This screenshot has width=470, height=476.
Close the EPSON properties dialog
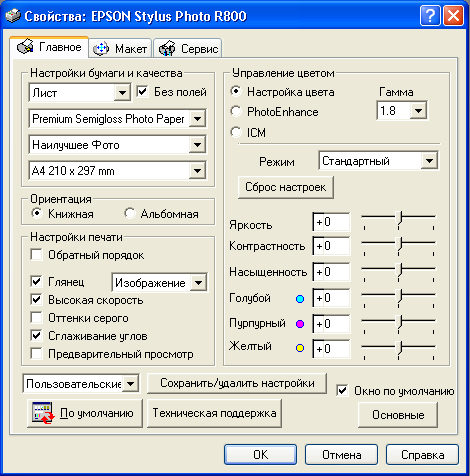(x=453, y=15)
